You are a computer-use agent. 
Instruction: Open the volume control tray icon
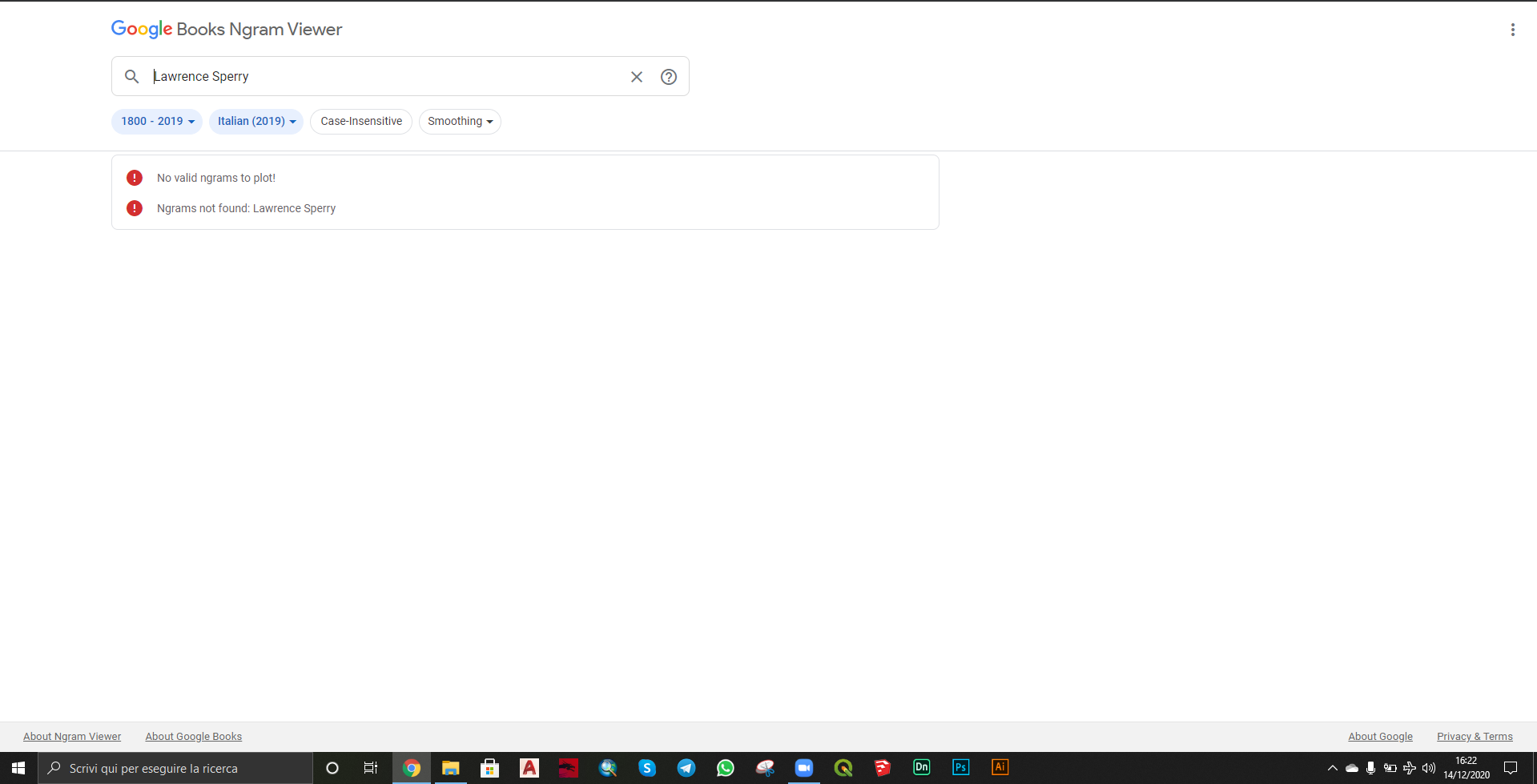1429,768
